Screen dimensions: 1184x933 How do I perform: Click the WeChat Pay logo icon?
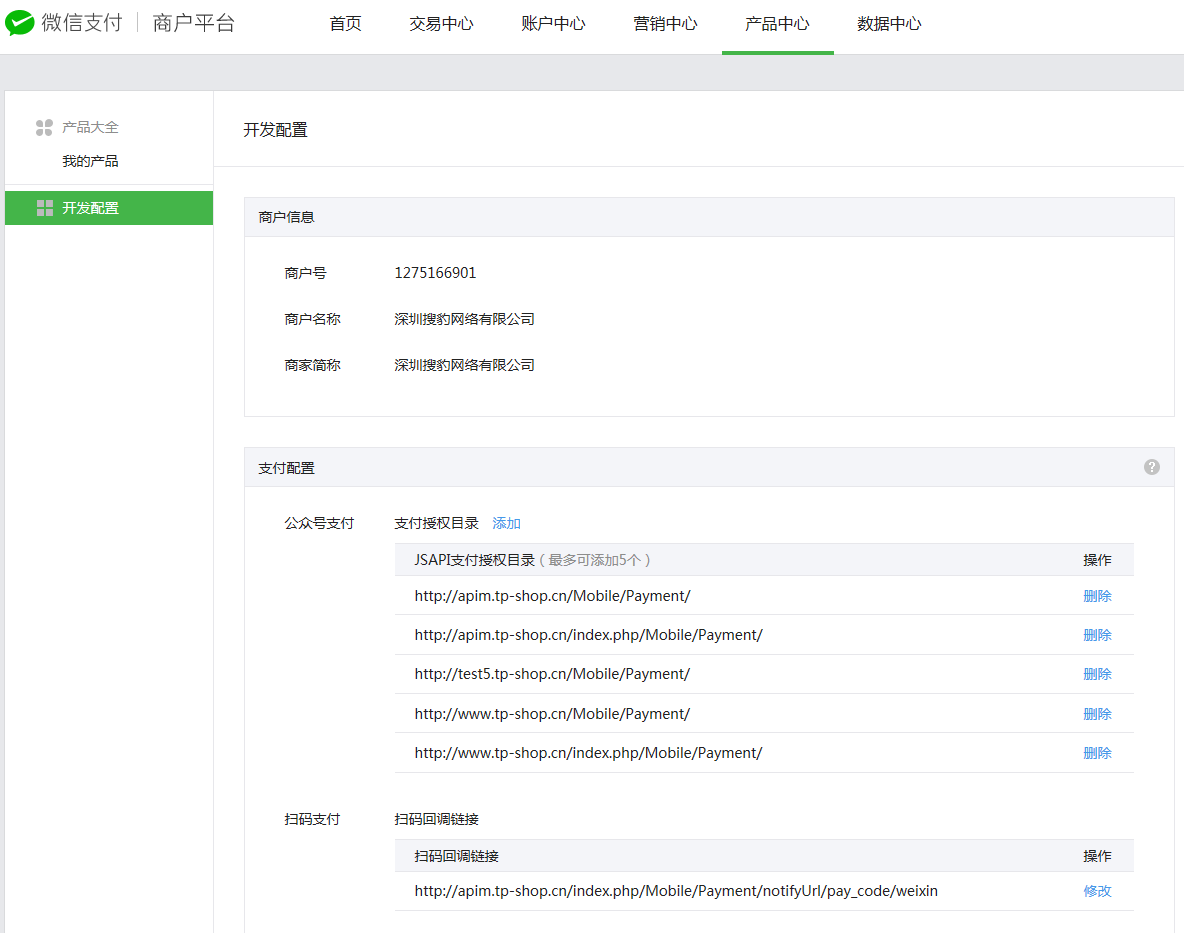[20, 23]
